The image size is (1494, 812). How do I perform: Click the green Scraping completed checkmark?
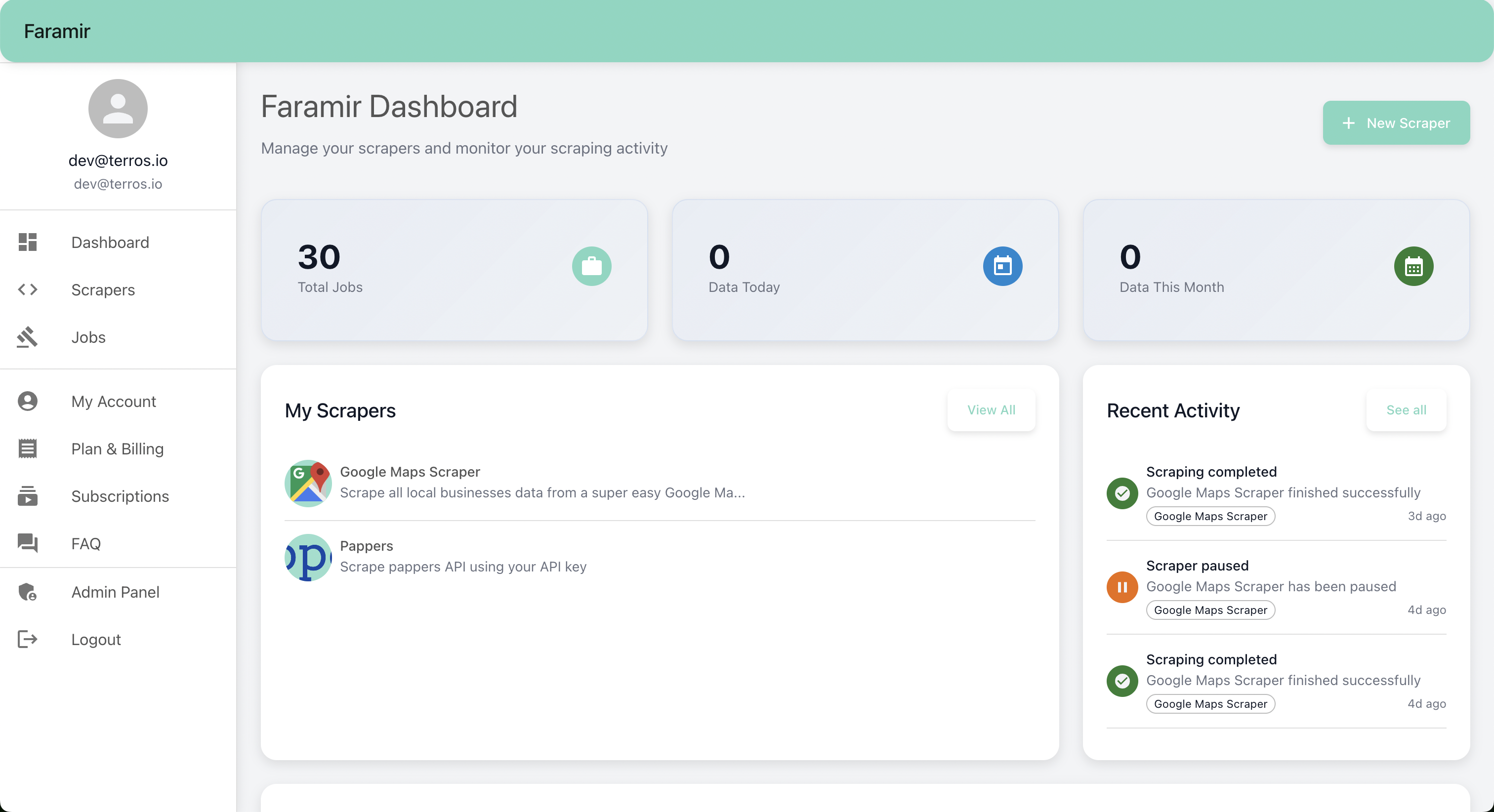click(x=1121, y=493)
